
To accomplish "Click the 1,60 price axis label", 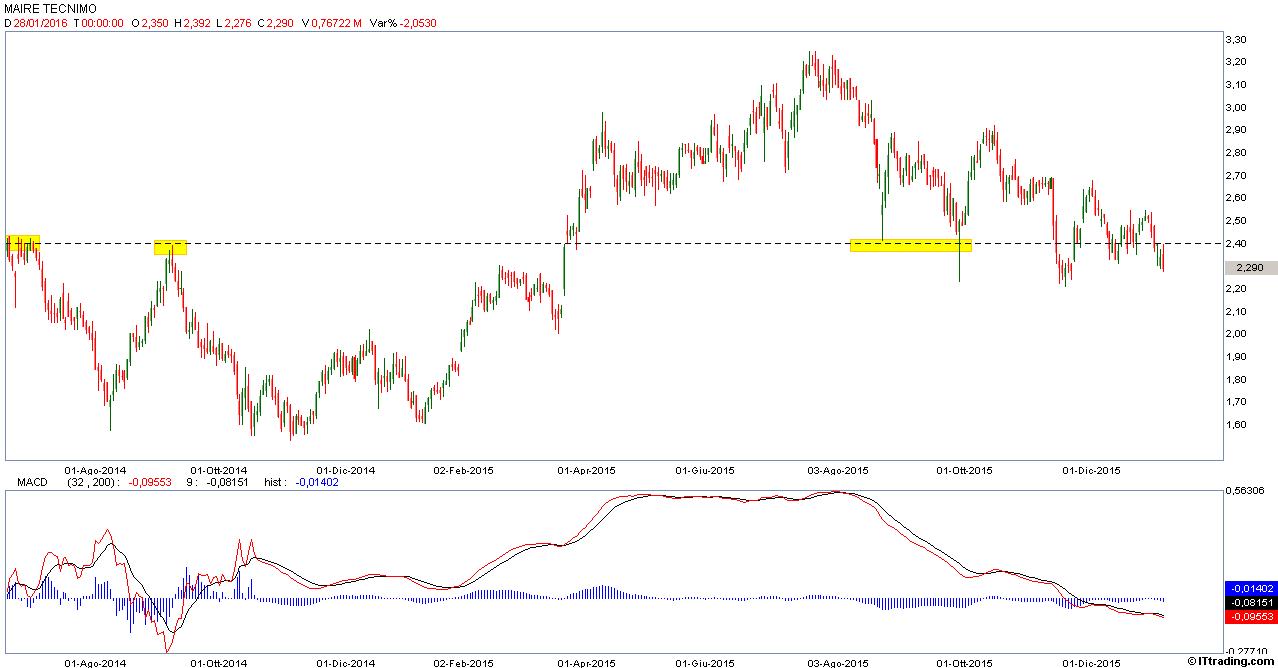I will (x=1235, y=424).
